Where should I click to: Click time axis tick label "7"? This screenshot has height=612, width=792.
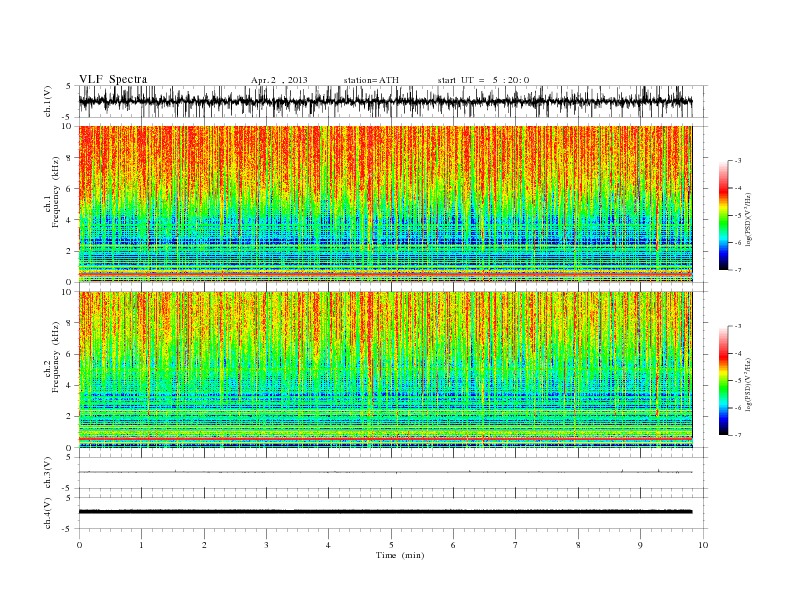(x=515, y=545)
